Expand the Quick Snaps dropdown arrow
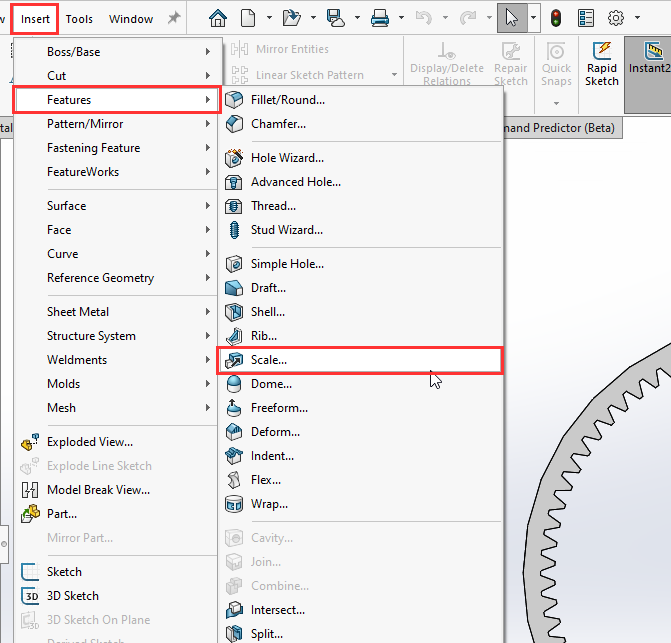The width and height of the screenshot is (671, 643). point(556,103)
